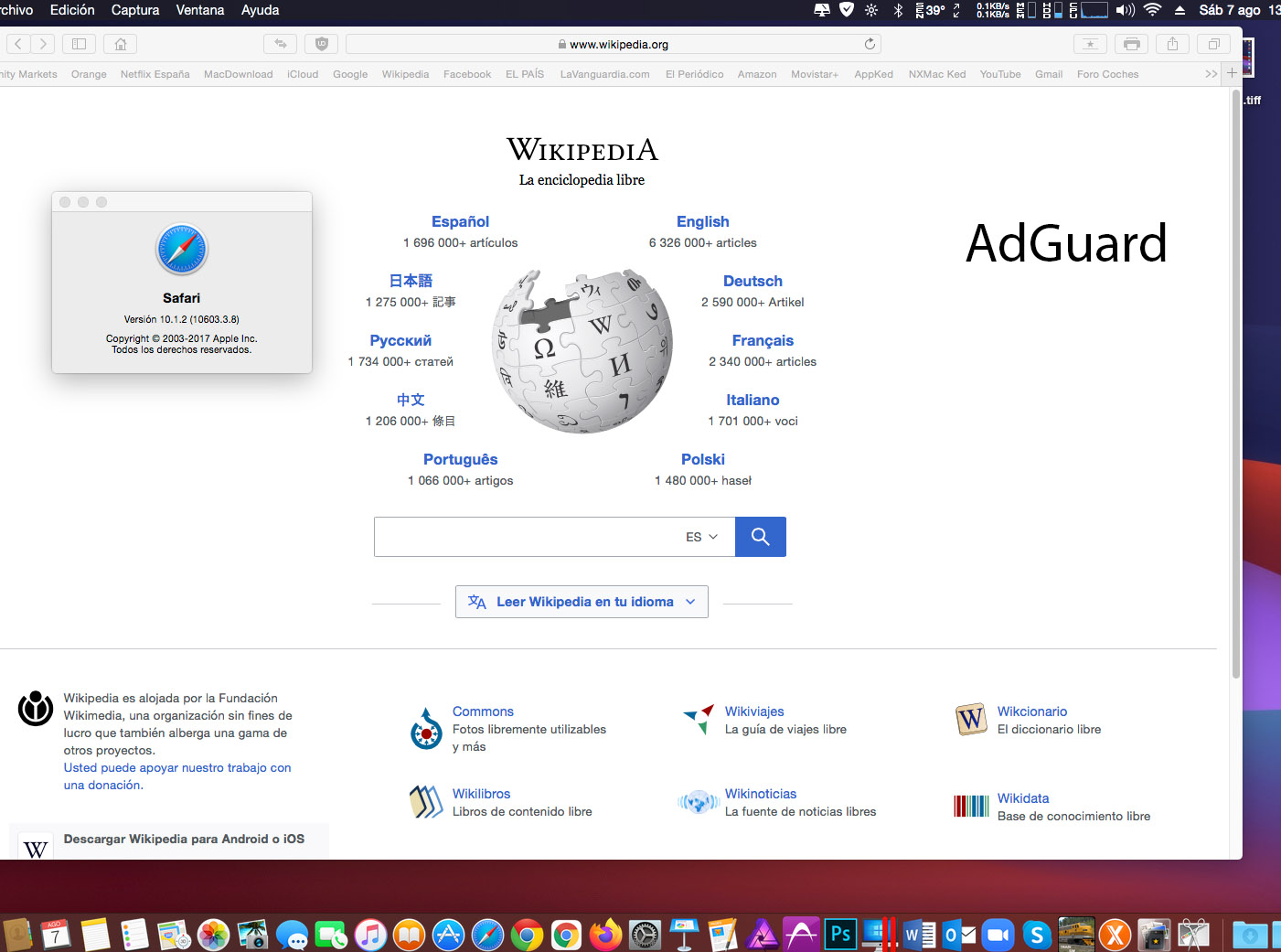Click the Wikipedia puzzle globe image

click(582, 351)
